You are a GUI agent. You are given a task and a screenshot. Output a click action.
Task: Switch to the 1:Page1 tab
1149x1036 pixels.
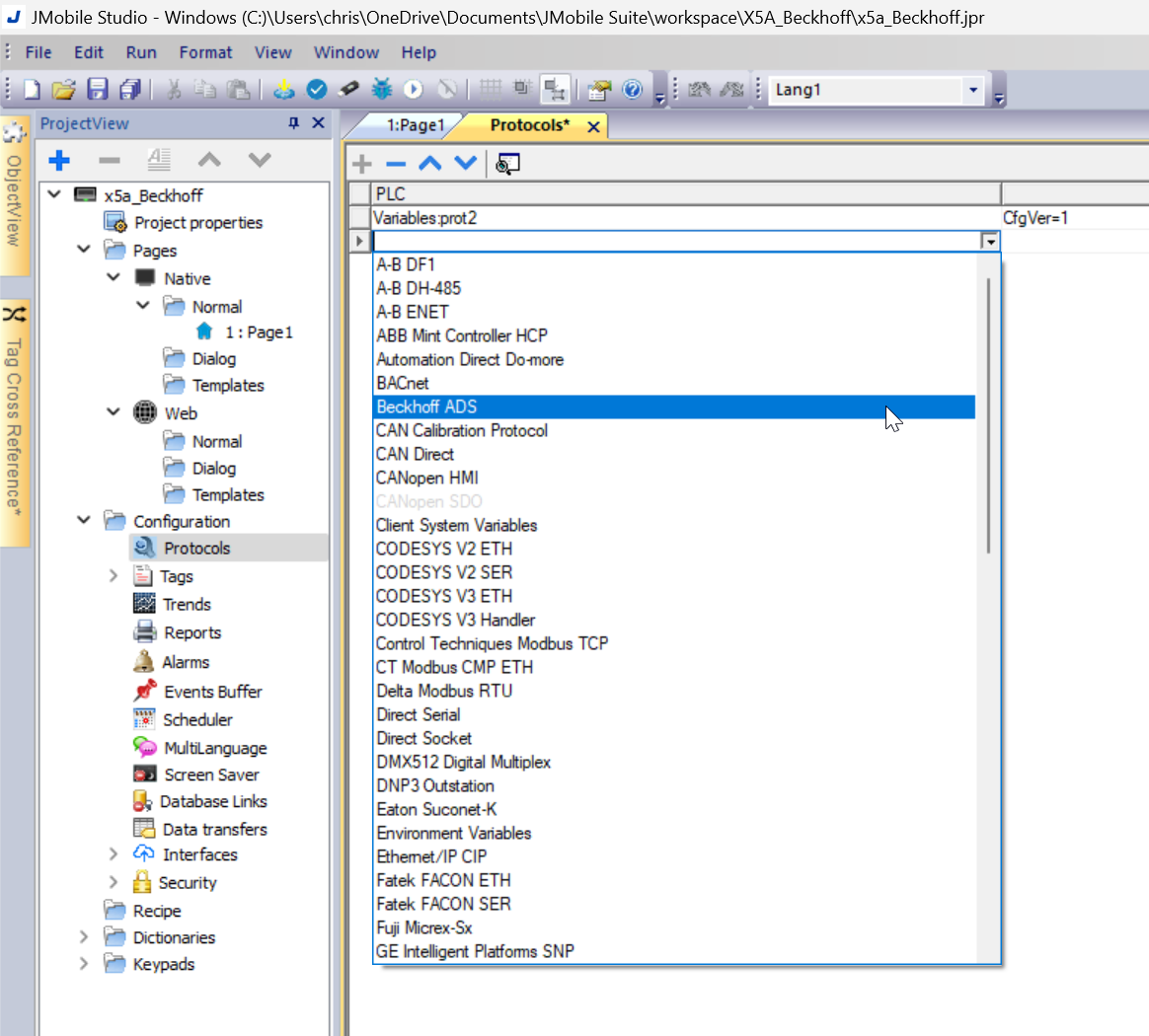point(416,125)
